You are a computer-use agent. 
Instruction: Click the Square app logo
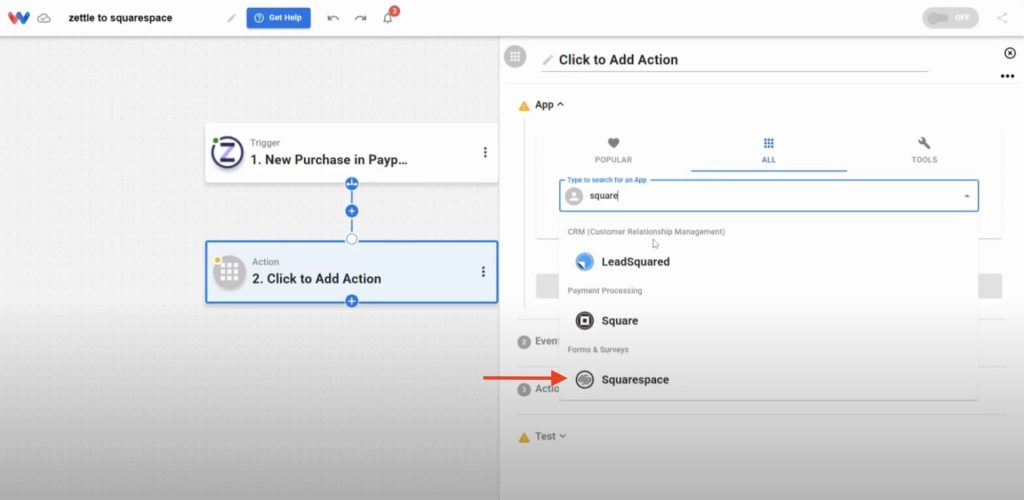[584, 320]
